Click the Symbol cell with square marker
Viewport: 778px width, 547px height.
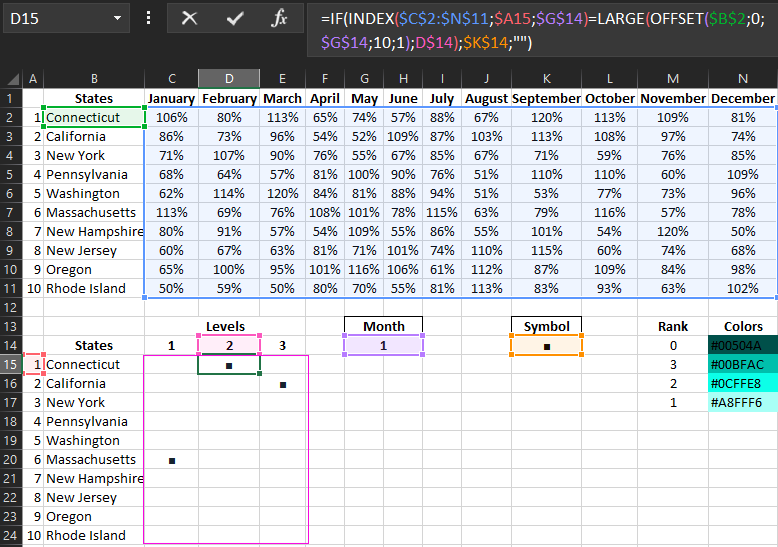[546, 345]
